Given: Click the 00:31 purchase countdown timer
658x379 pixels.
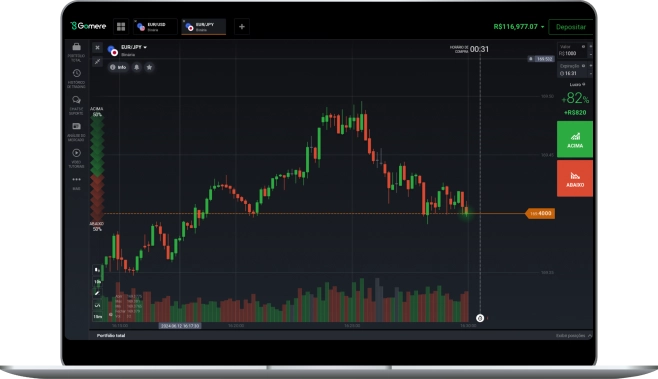Looking at the screenshot, I should tap(479, 49).
